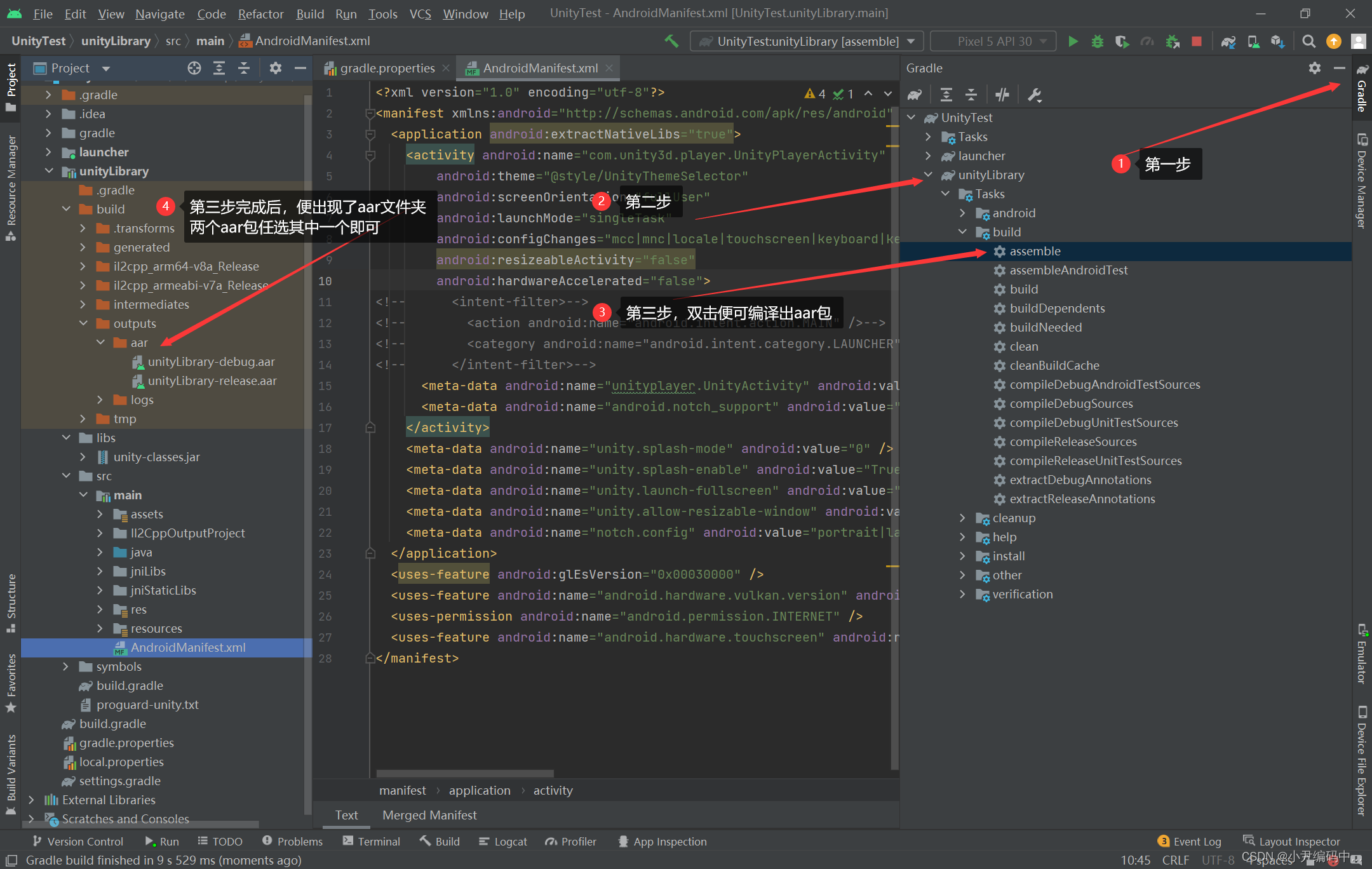
Task: Open SDK Manager toolbar icon
Action: 1278,41
